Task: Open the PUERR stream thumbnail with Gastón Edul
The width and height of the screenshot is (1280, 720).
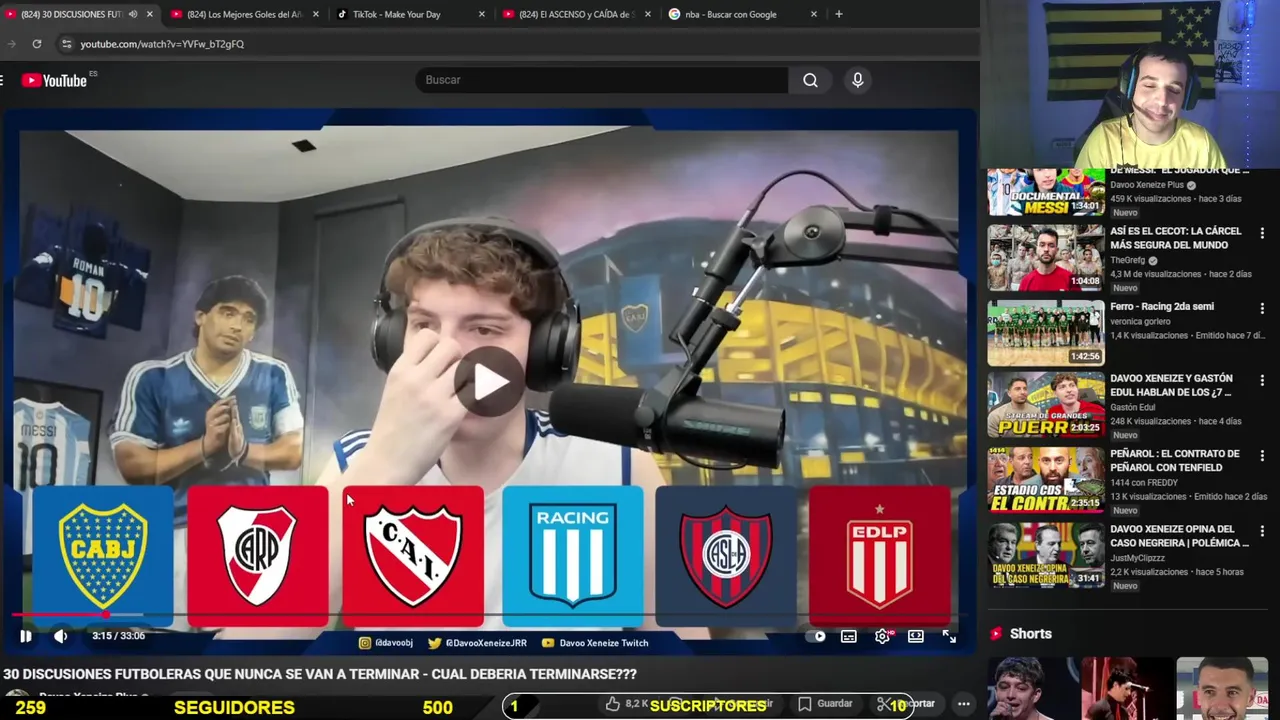Action: pyautogui.click(x=1046, y=405)
